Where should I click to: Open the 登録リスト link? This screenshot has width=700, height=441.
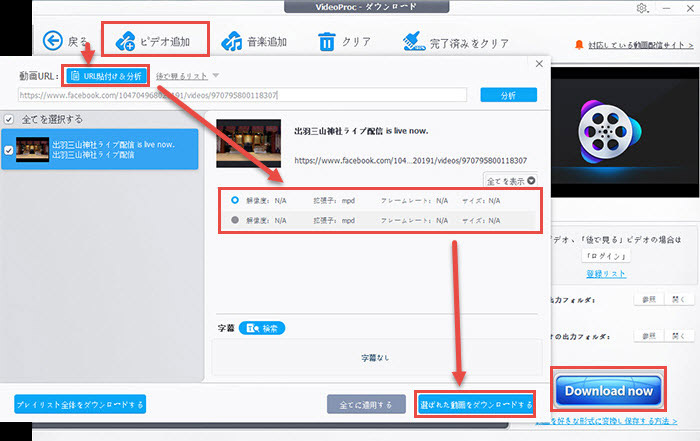coord(606,274)
